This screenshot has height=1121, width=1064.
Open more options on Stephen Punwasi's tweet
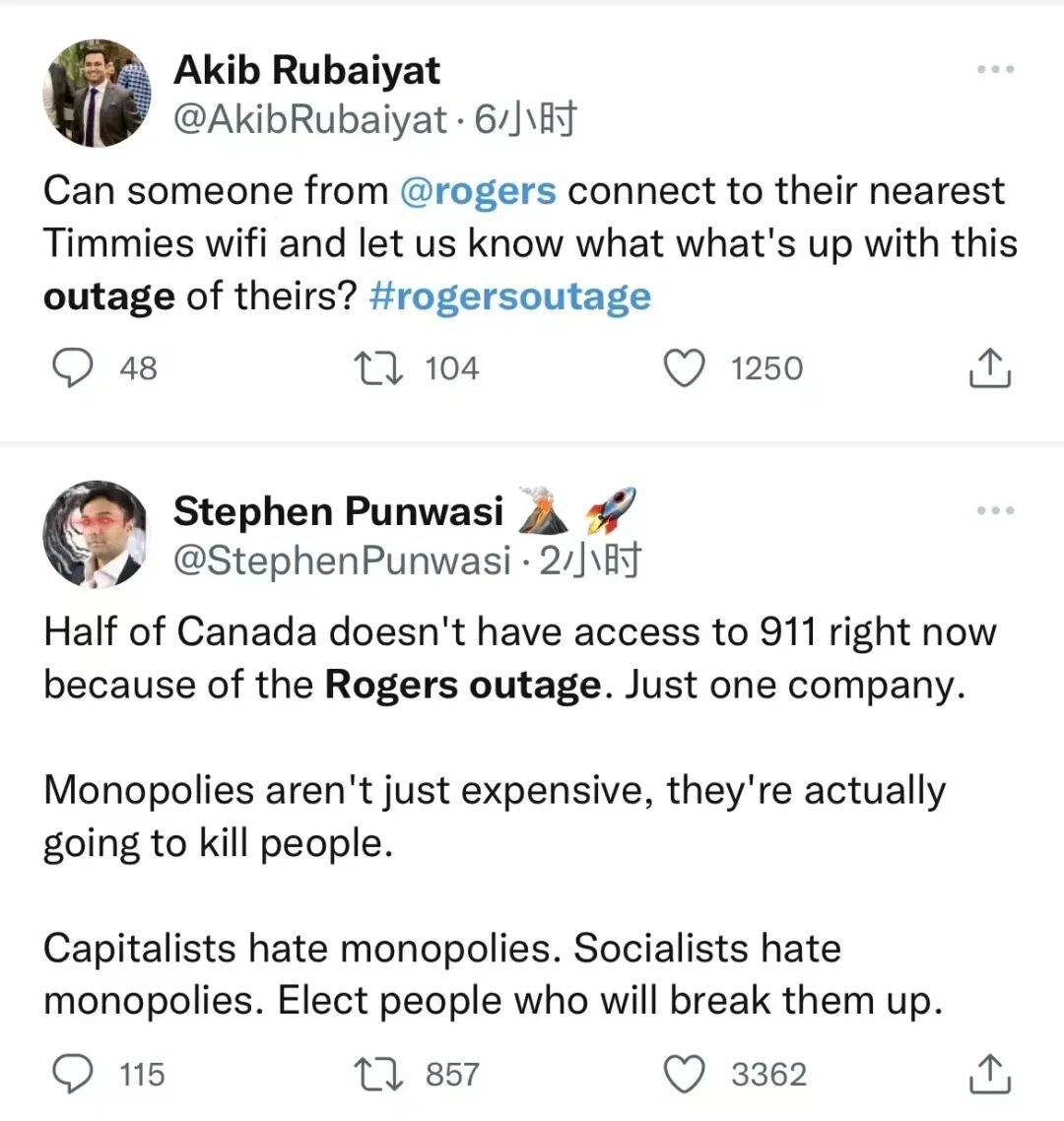pos(995,510)
